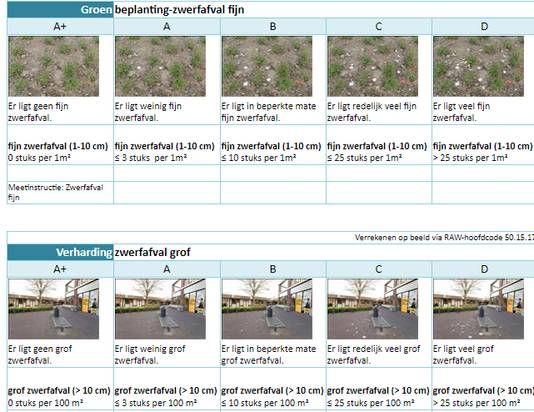Click the '≤ 25 stuks per 1m²' norm cell
The width and height of the screenshot is (534, 412).
(x=379, y=145)
